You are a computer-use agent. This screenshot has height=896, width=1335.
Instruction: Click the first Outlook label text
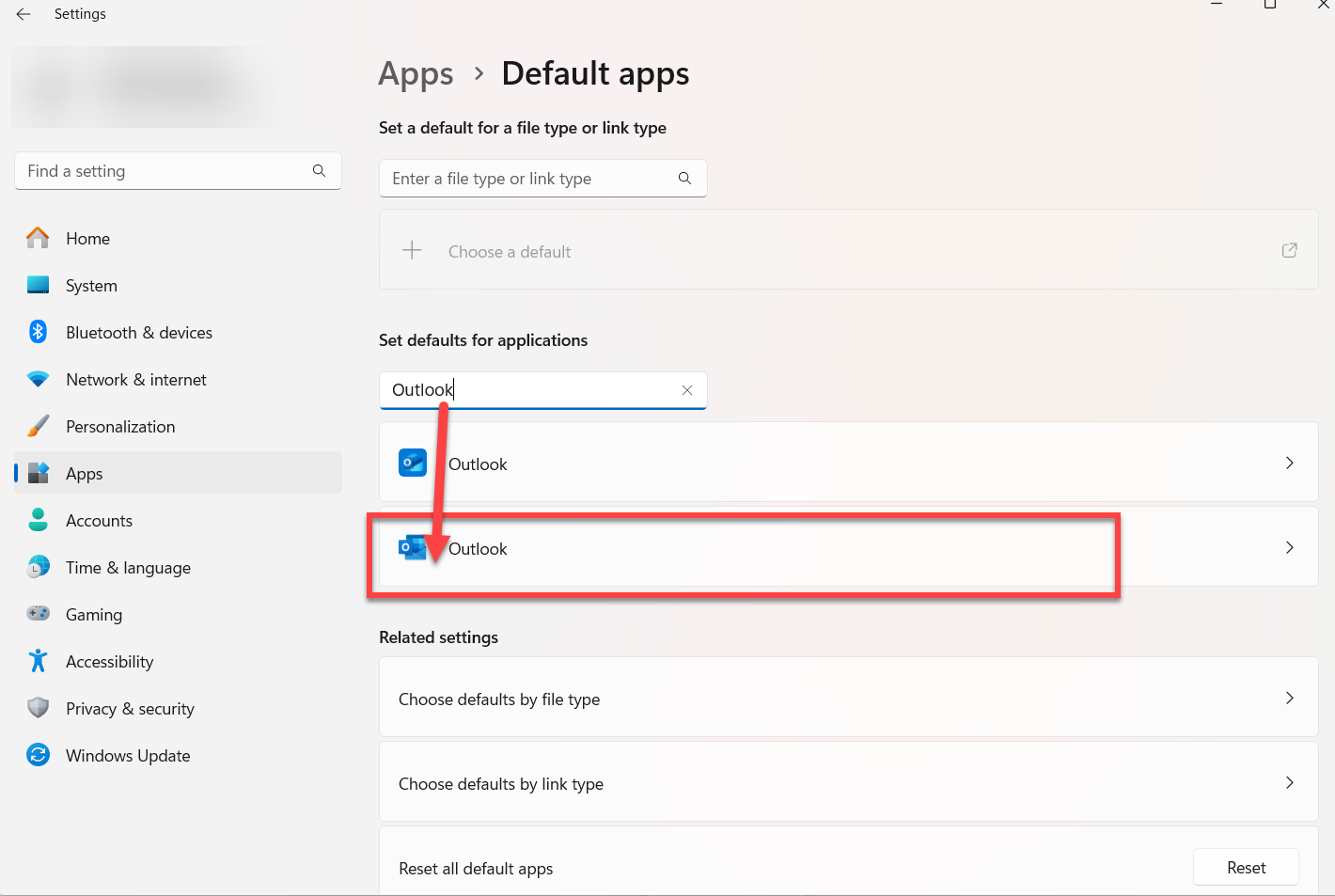pyautogui.click(x=478, y=464)
